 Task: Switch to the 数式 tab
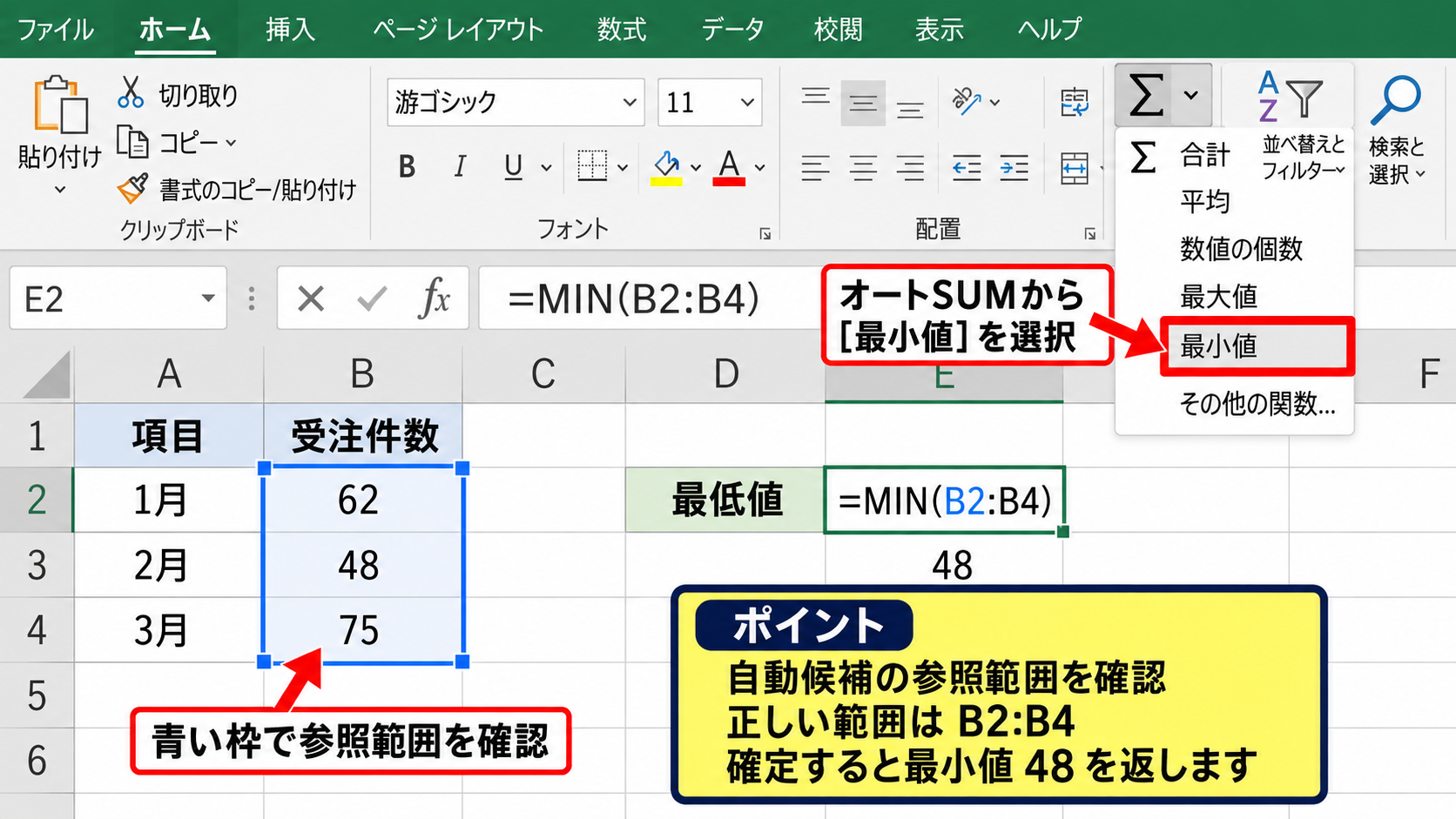coord(622,29)
